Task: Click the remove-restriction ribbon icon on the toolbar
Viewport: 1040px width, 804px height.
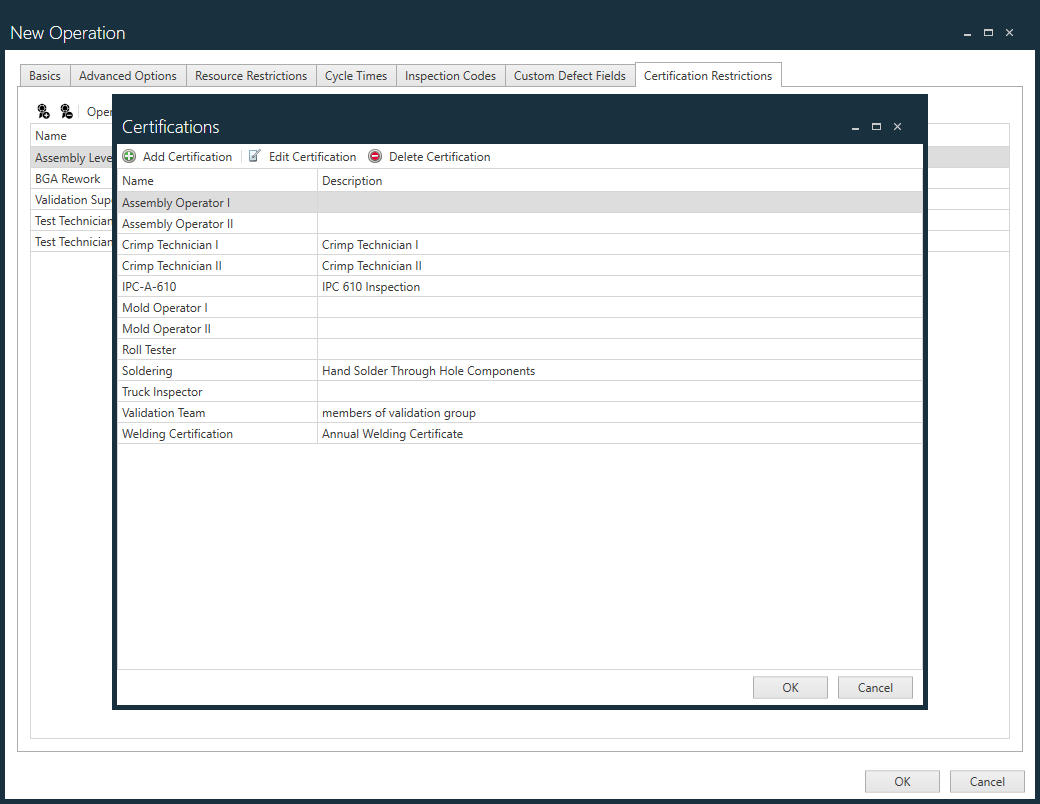Action: point(66,110)
